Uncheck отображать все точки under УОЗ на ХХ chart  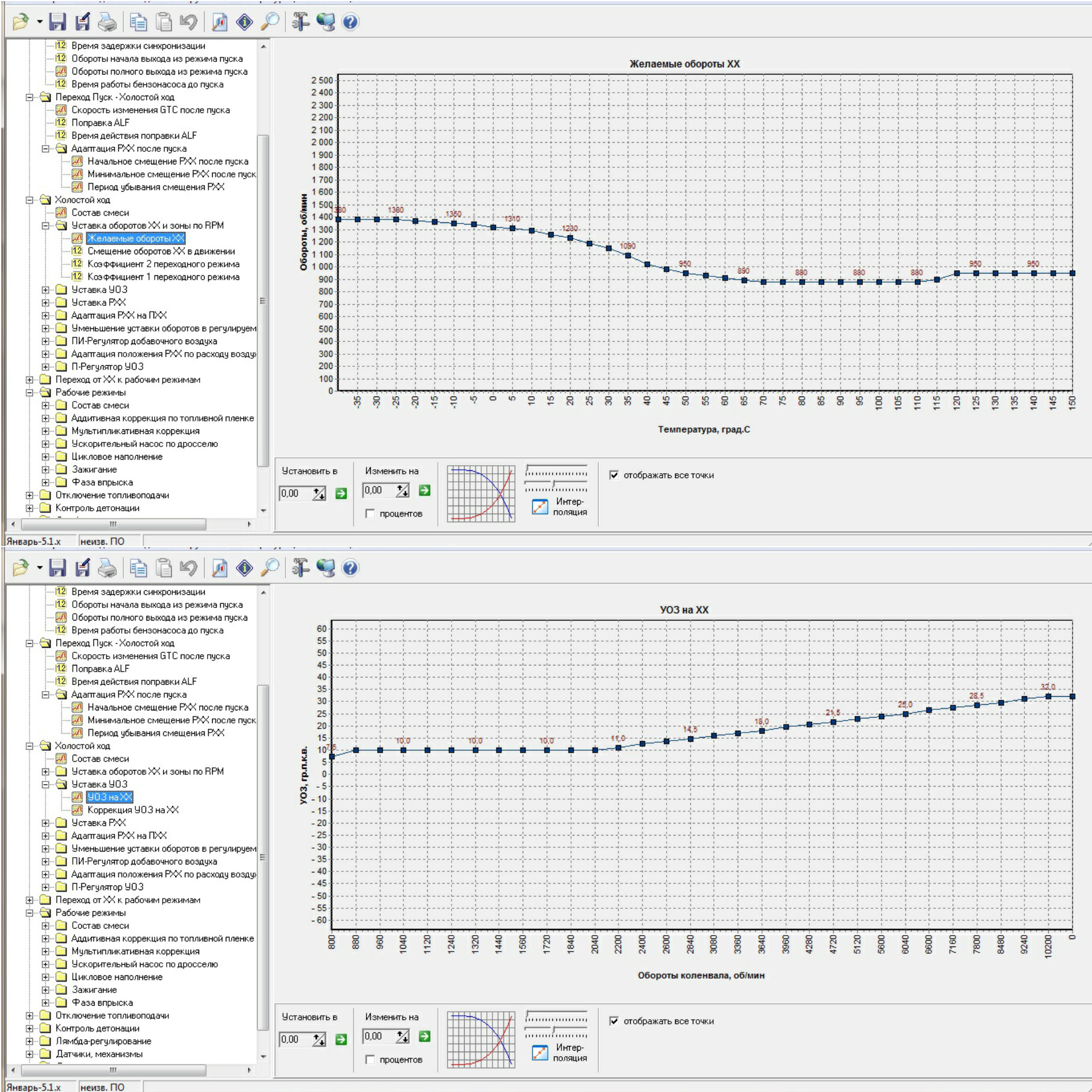point(614,1021)
